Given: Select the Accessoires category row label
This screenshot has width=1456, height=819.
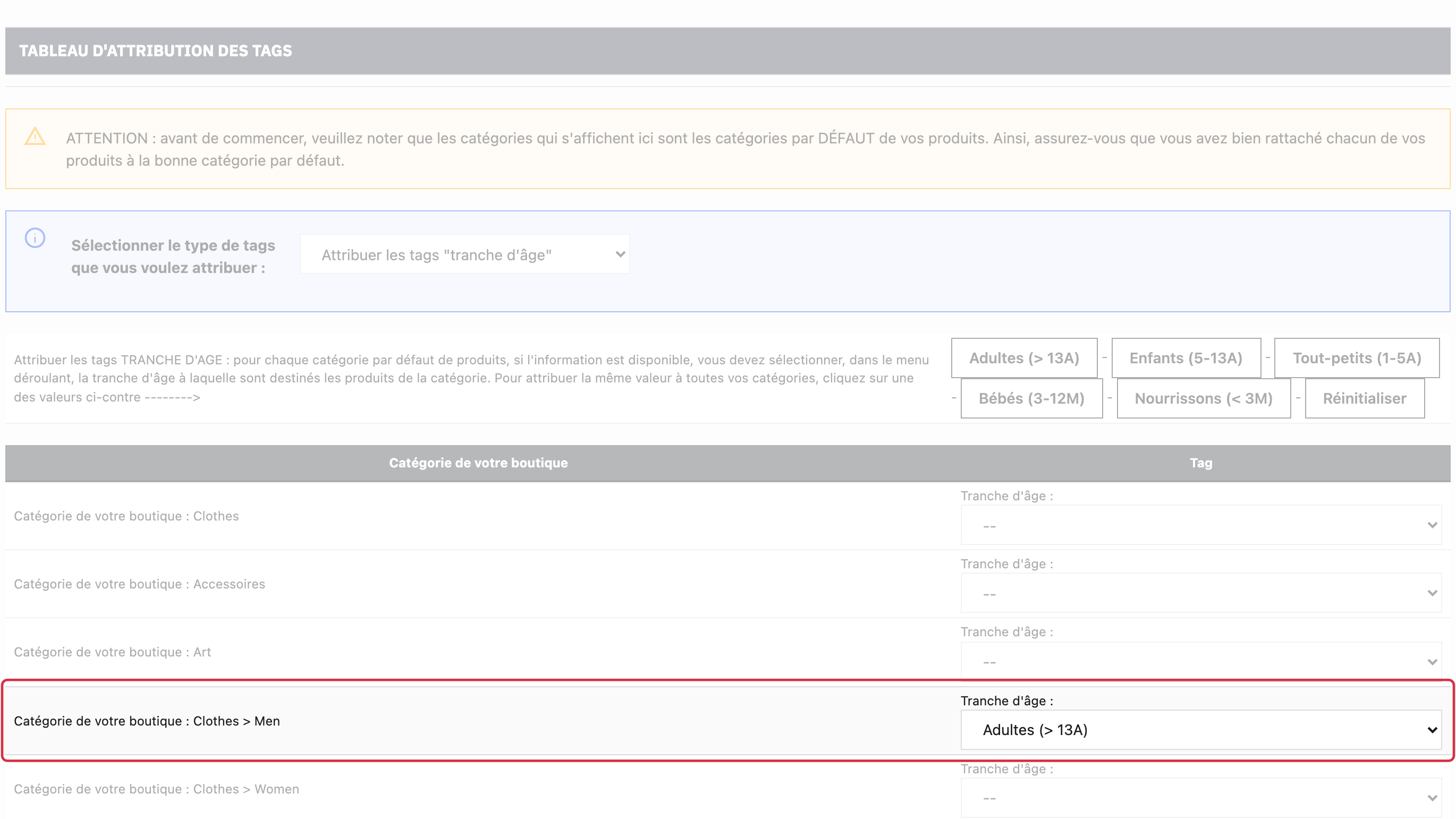Looking at the screenshot, I should [140, 584].
